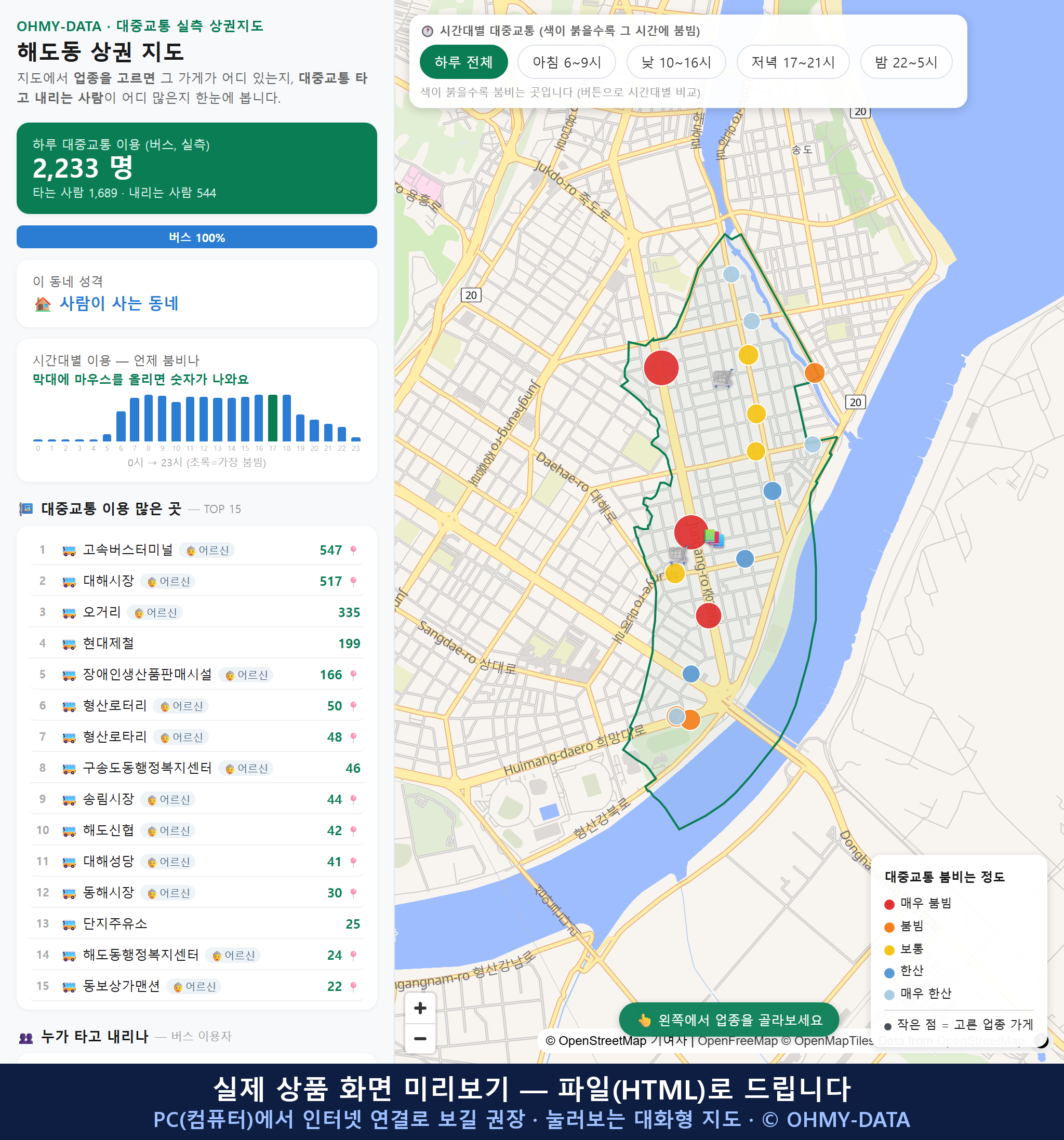Click the 사람이 사는 동네 neighborhood label
The image size is (1064, 1140).
tap(119, 303)
